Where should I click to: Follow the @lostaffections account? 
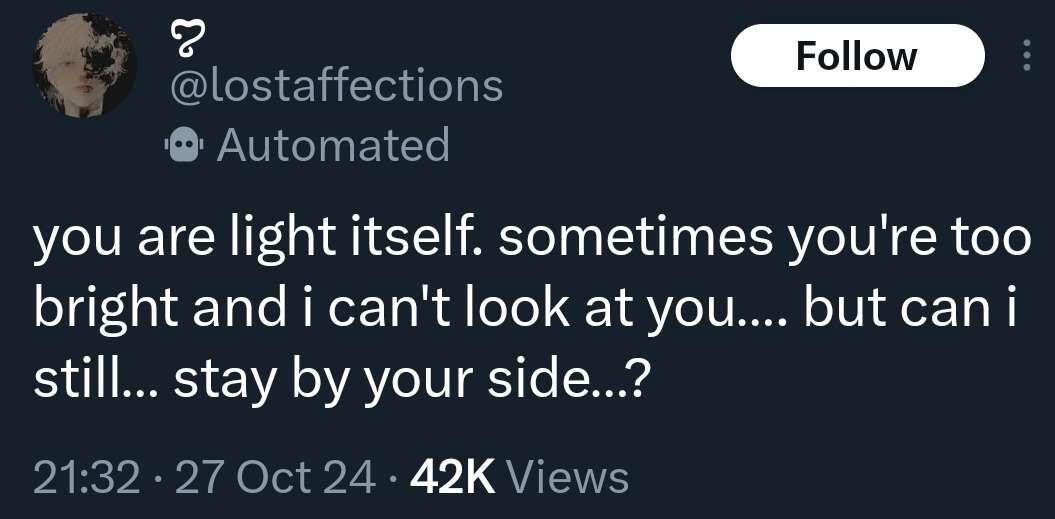click(x=856, y=56)
